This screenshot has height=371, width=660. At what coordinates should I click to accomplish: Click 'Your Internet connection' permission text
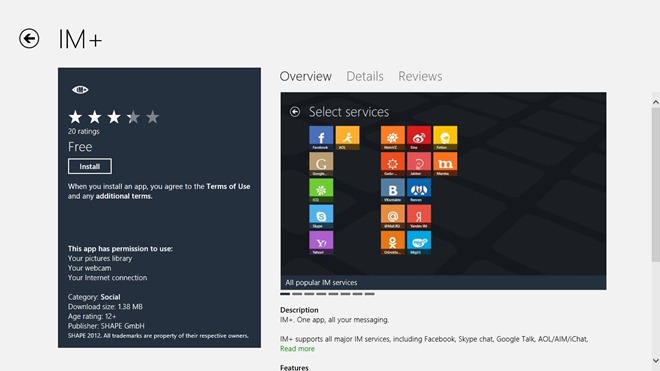(x=107, y=278)
